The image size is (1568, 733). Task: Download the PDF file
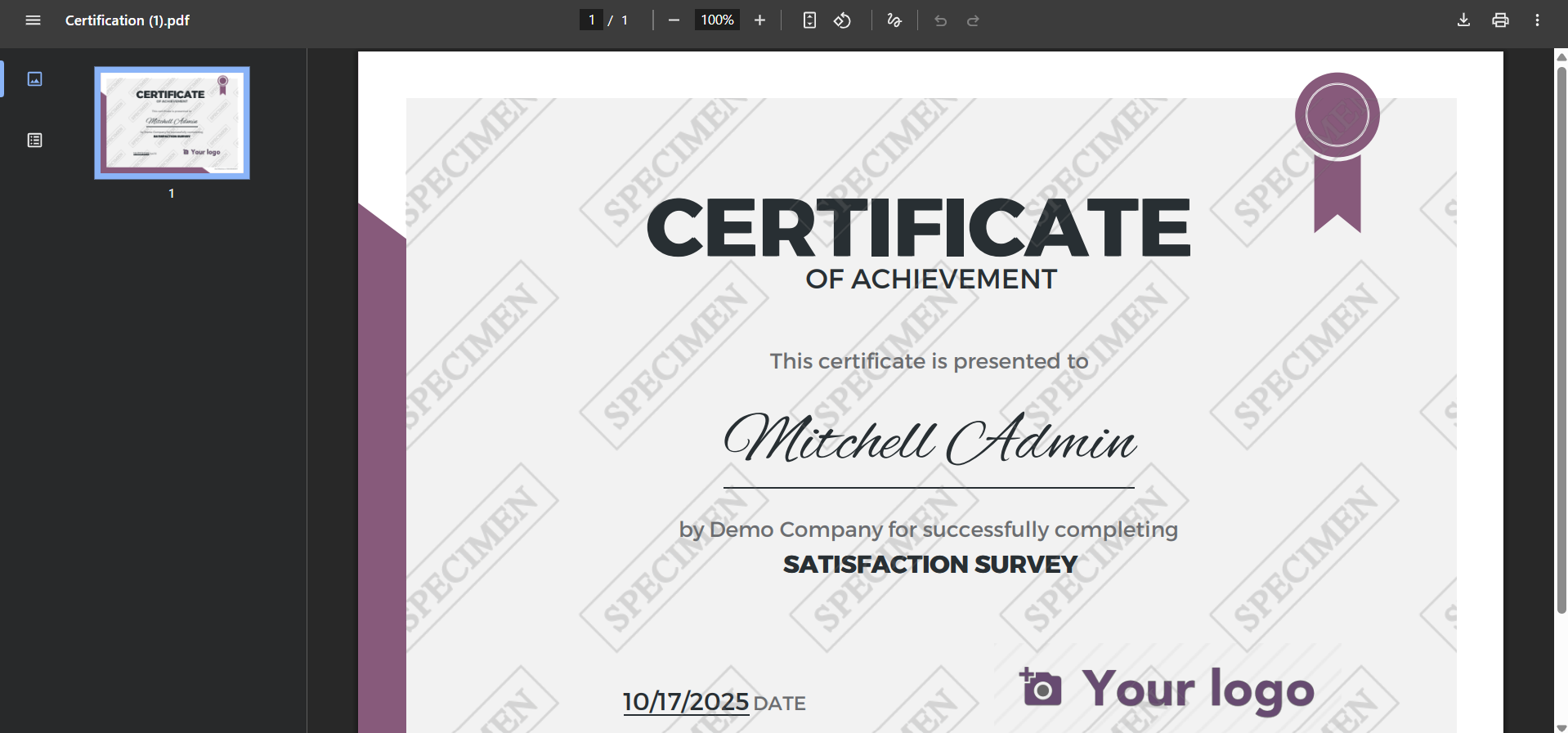[1463, 20]
